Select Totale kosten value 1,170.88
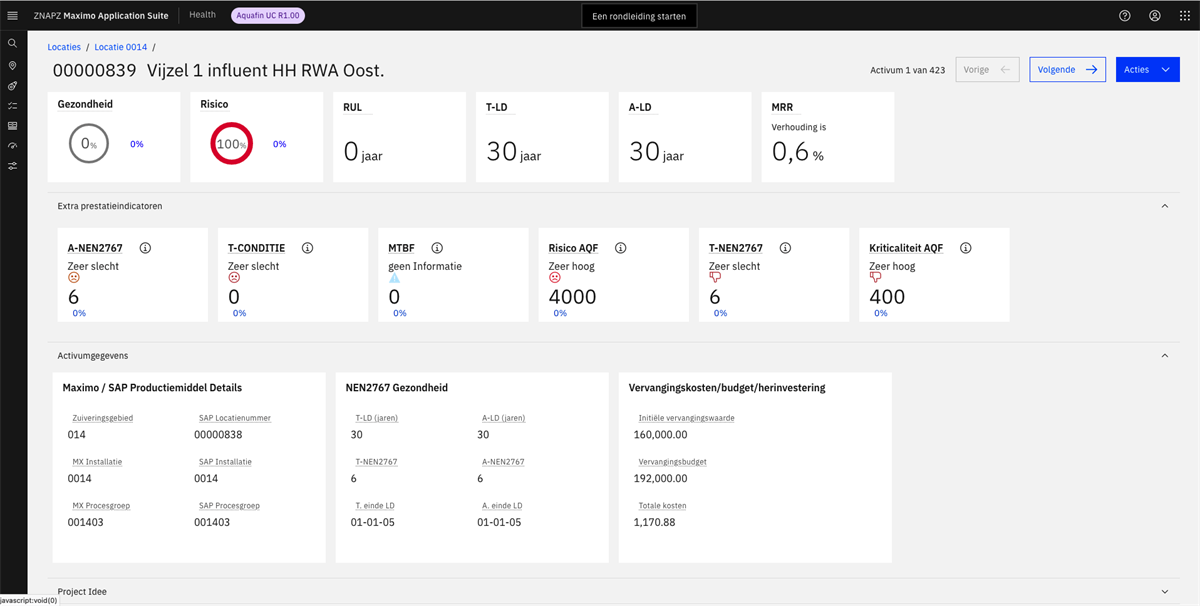The width and height of the screenshot is (1200, 606). click(655, 522)
